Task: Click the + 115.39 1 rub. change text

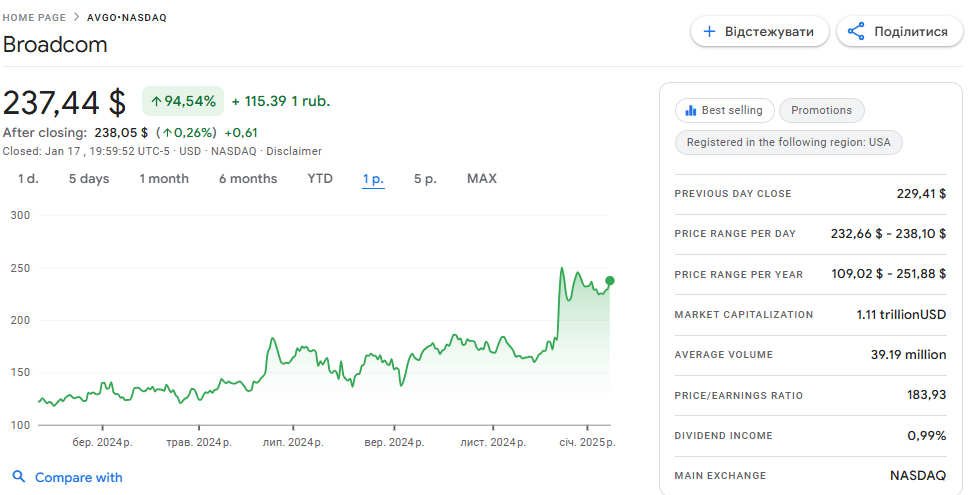Action: (x=281, y=101)
